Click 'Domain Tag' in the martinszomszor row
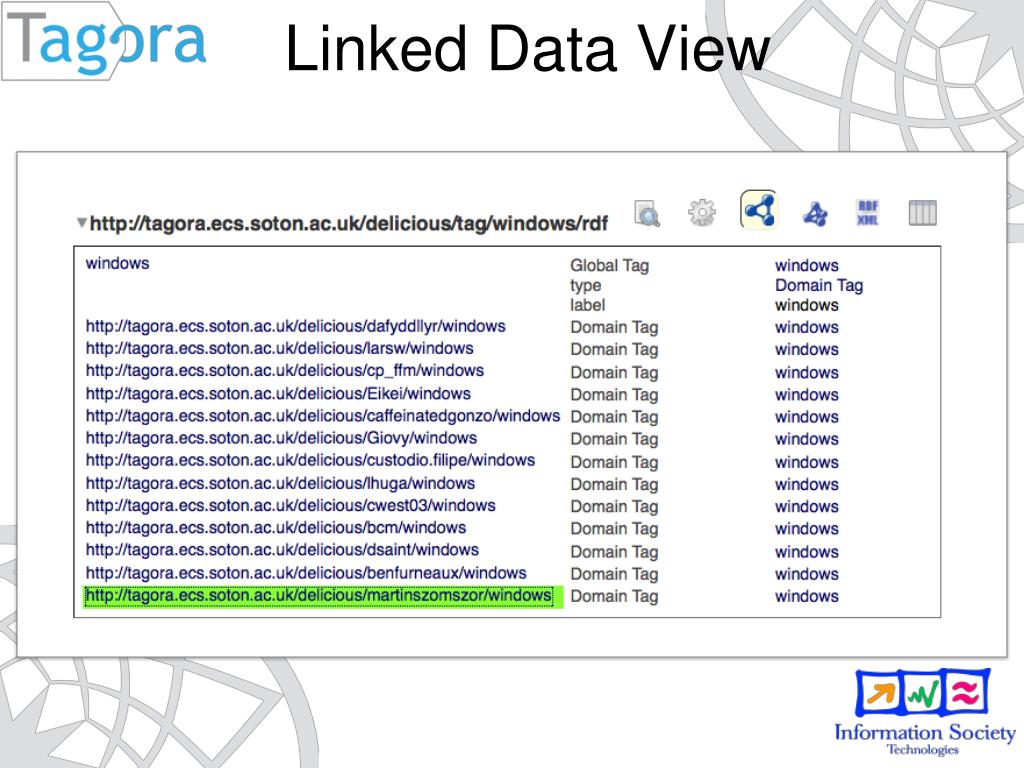 tap(614, 596)
